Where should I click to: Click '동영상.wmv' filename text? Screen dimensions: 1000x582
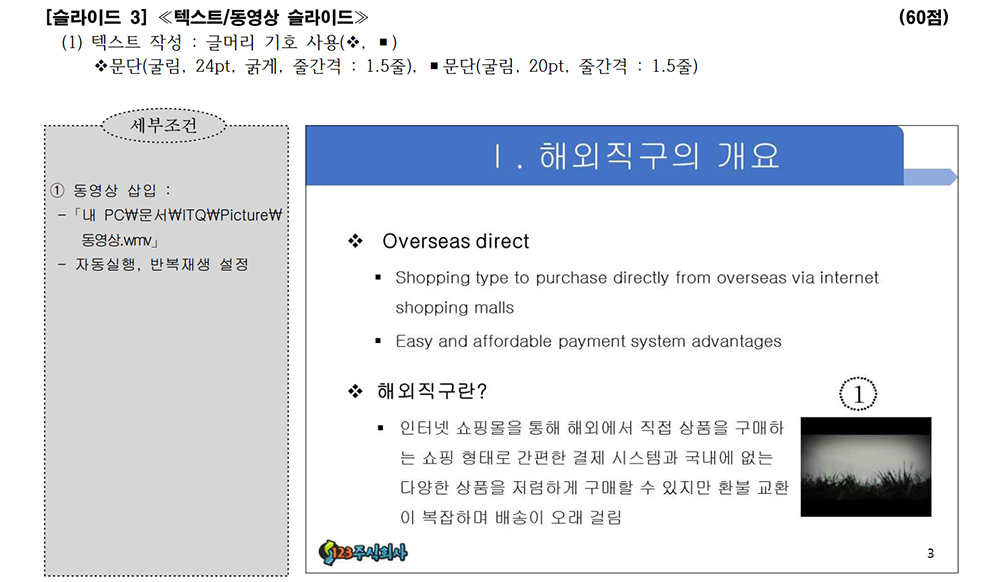coord(119,240)
